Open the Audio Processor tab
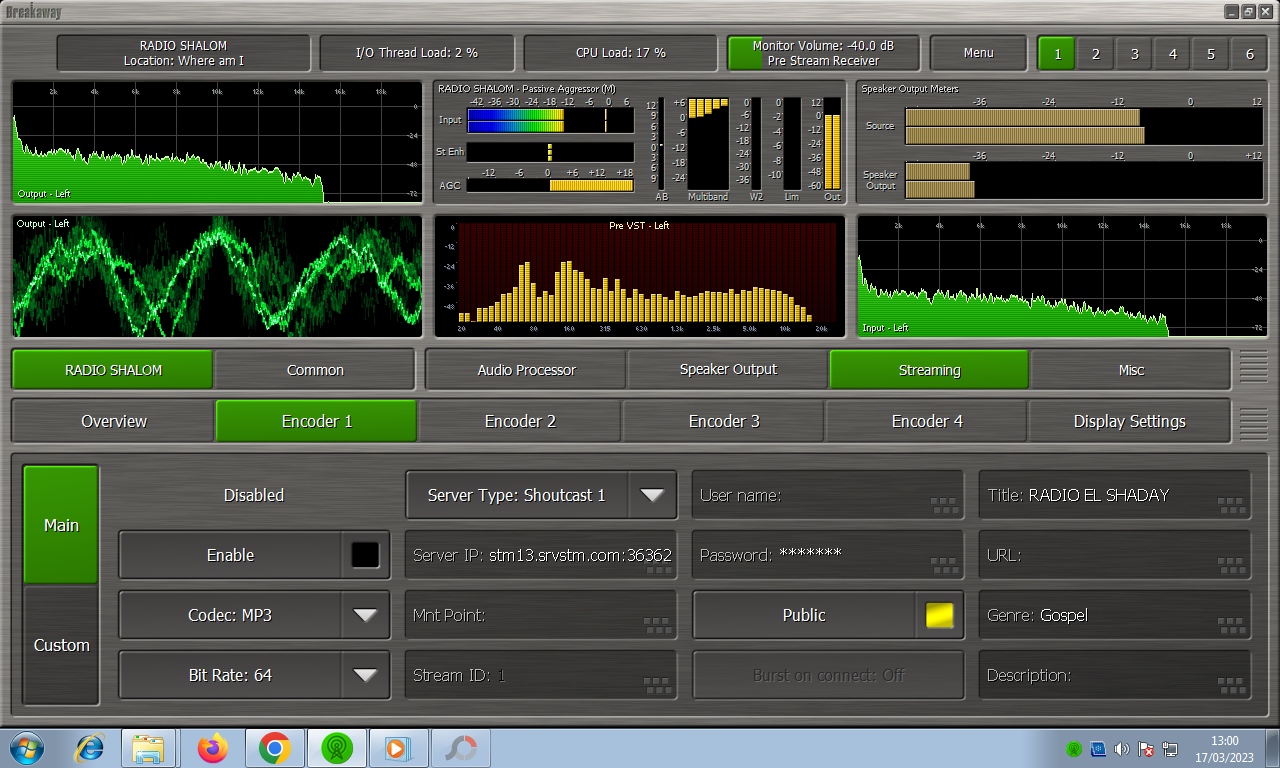1280x768 pixels. click(526, 369)
